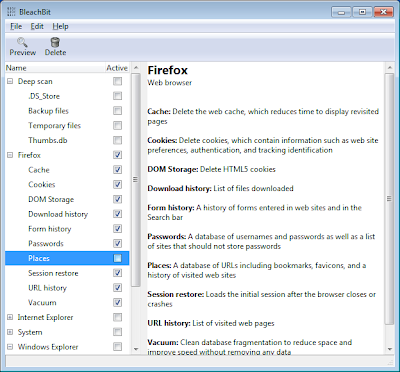Expand the Internet Explorer node
Screen dimensions: 400x372
coord(10,317)
